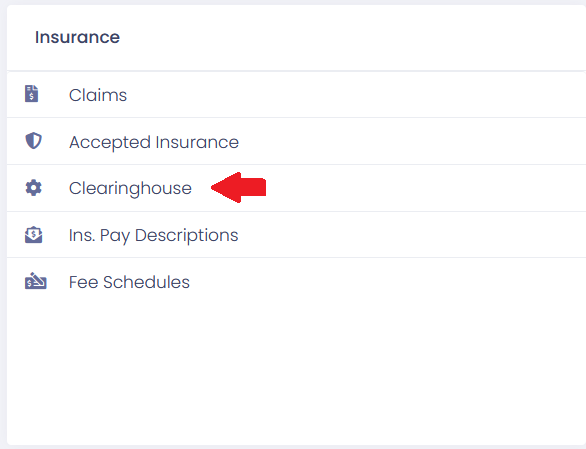Click the Claims invoice dollar icon

(31, 94)
